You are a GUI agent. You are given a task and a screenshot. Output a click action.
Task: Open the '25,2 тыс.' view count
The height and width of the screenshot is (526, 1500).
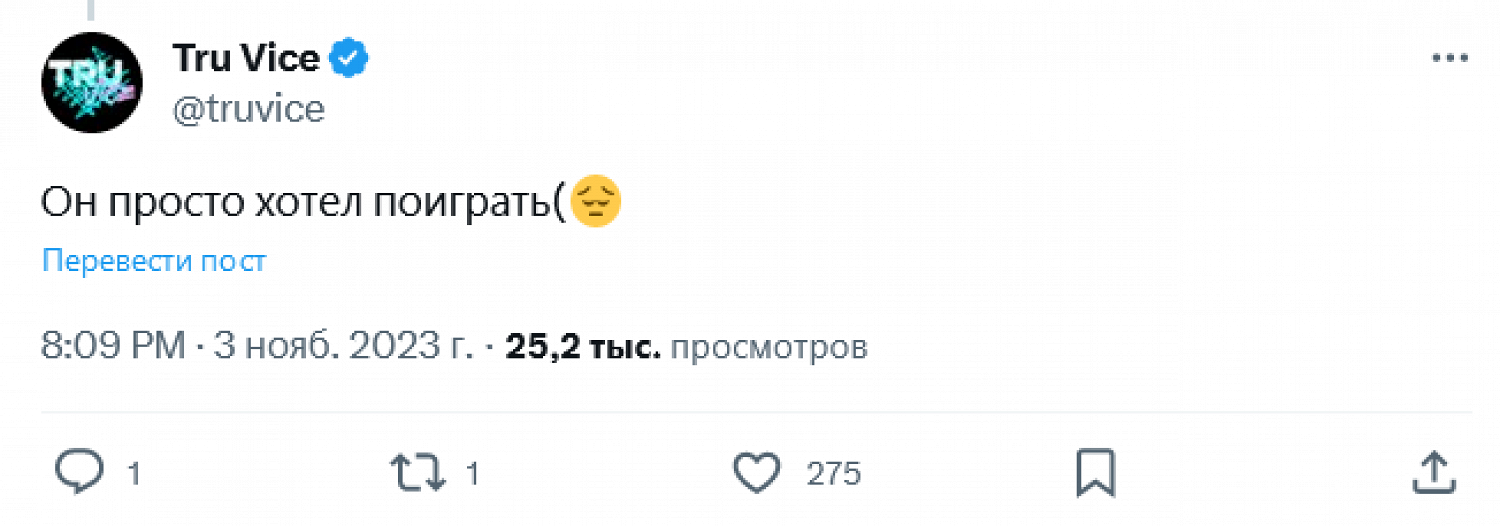583,347
